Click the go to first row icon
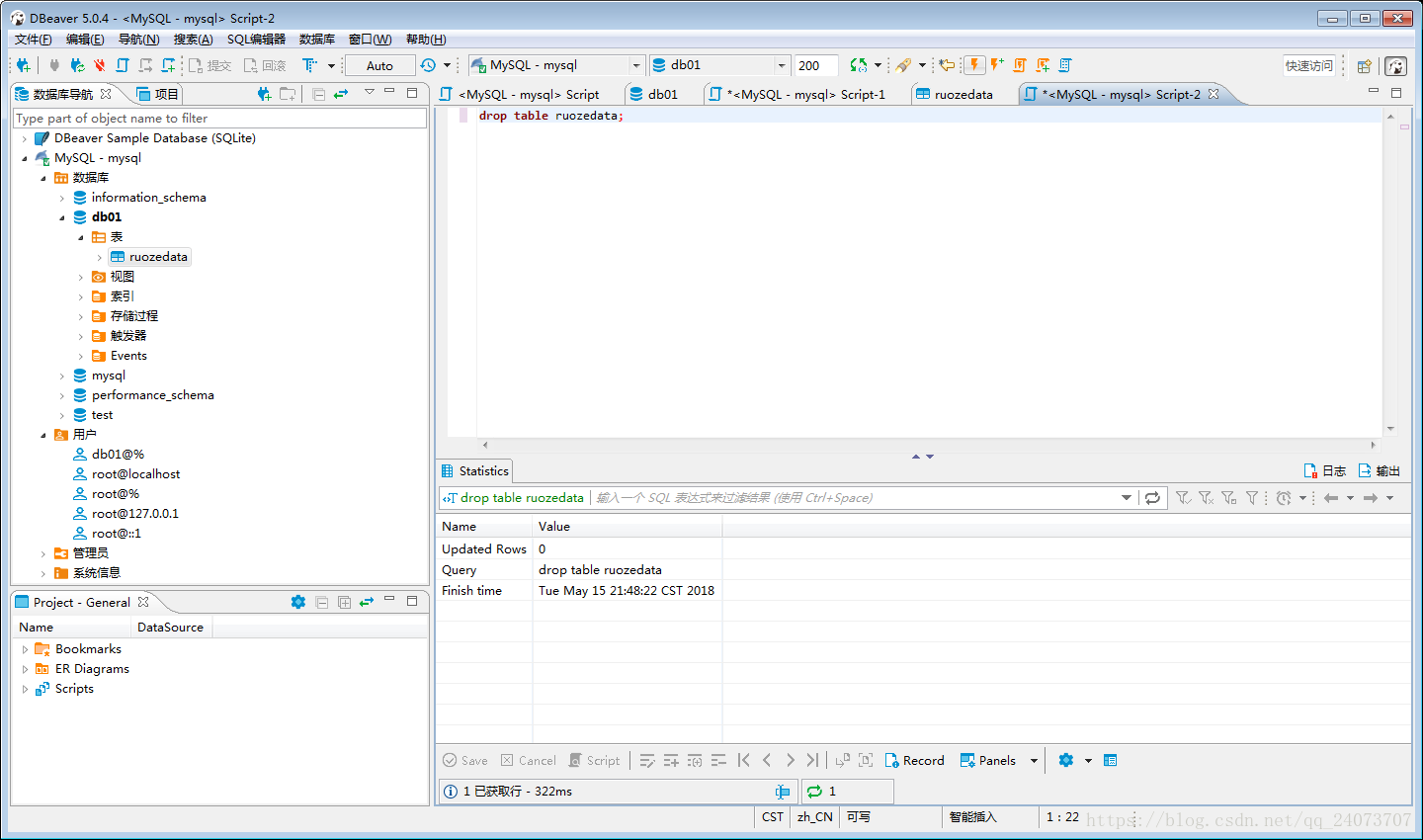The width and height of the screenshot is (1423, 840). [744, 760]
